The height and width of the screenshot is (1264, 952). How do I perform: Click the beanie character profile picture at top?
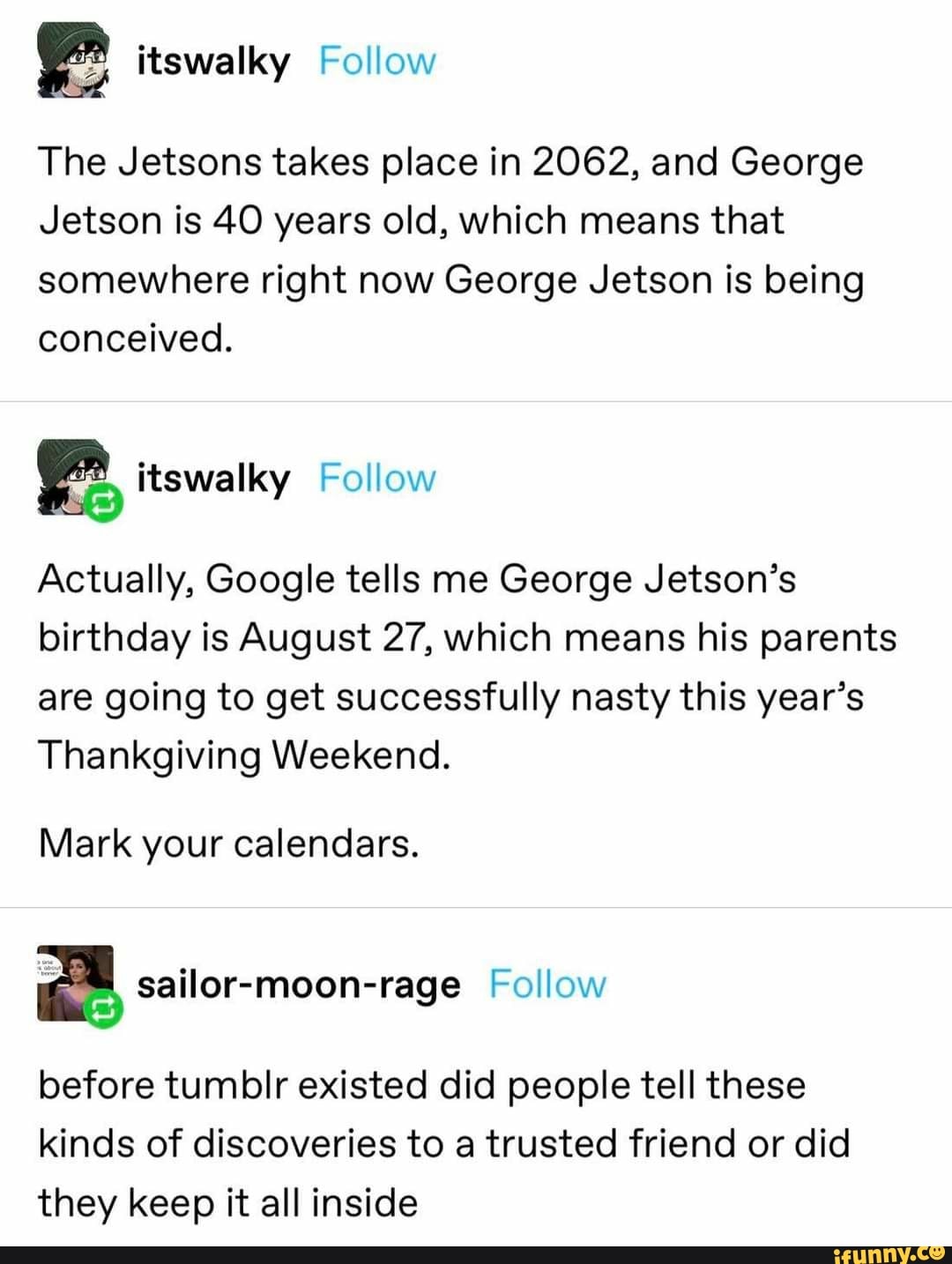pyautogui.click(x=71, y=62)
